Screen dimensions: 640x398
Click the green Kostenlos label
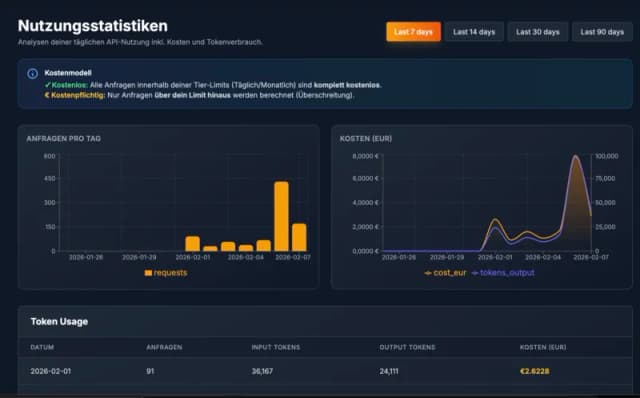[x=67, y=85]
